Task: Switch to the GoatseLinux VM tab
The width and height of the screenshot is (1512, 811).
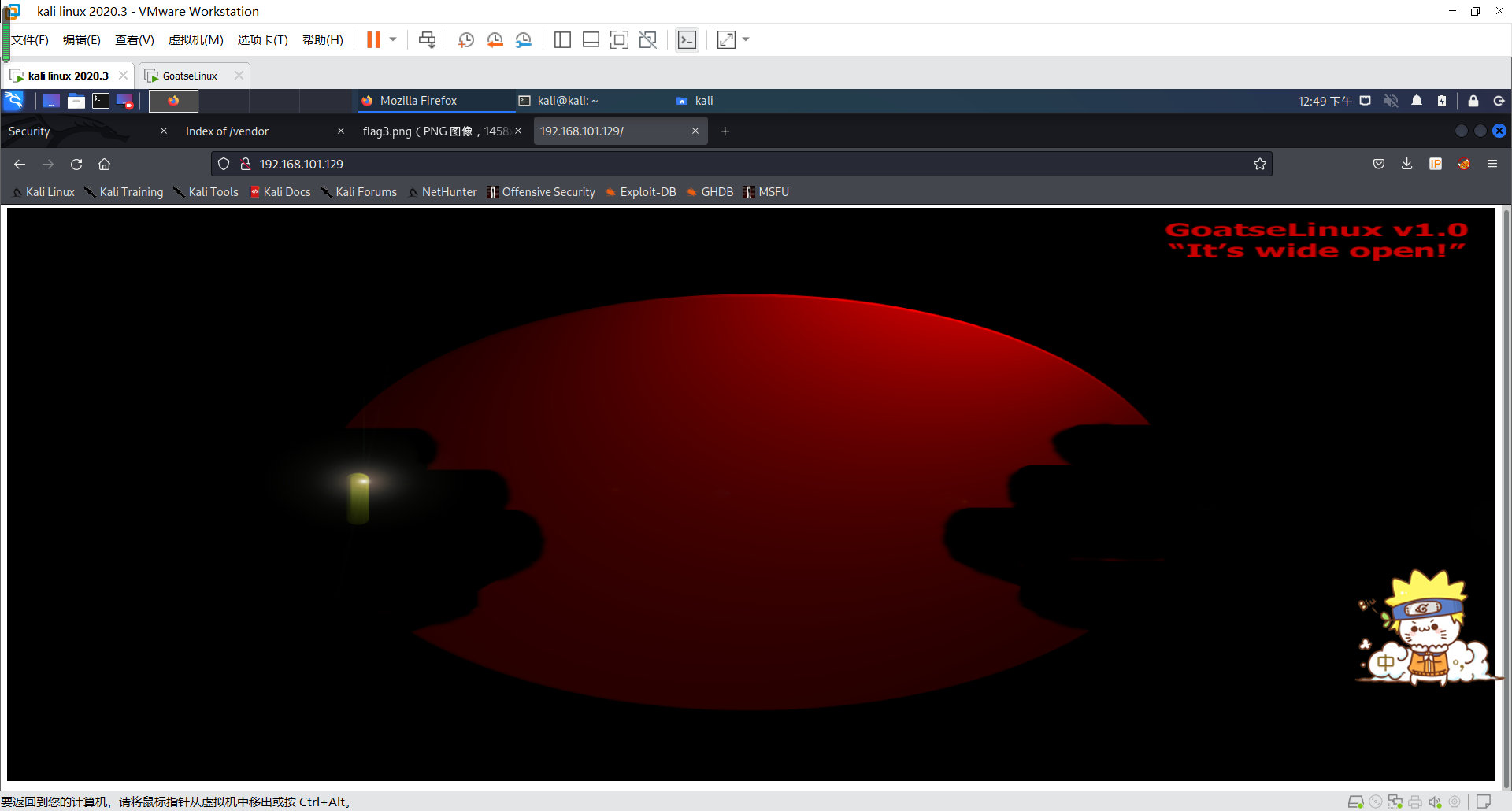Action: [189, 76]
